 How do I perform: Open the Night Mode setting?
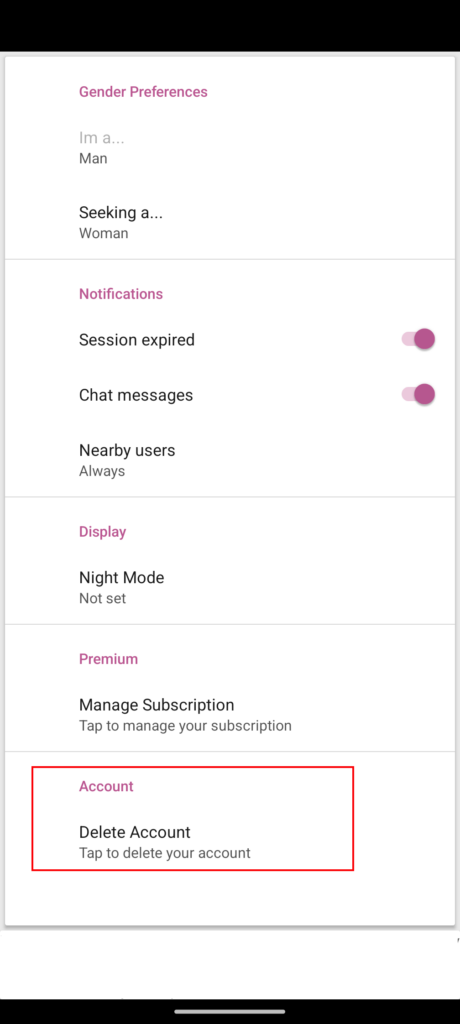coord(230,587)
